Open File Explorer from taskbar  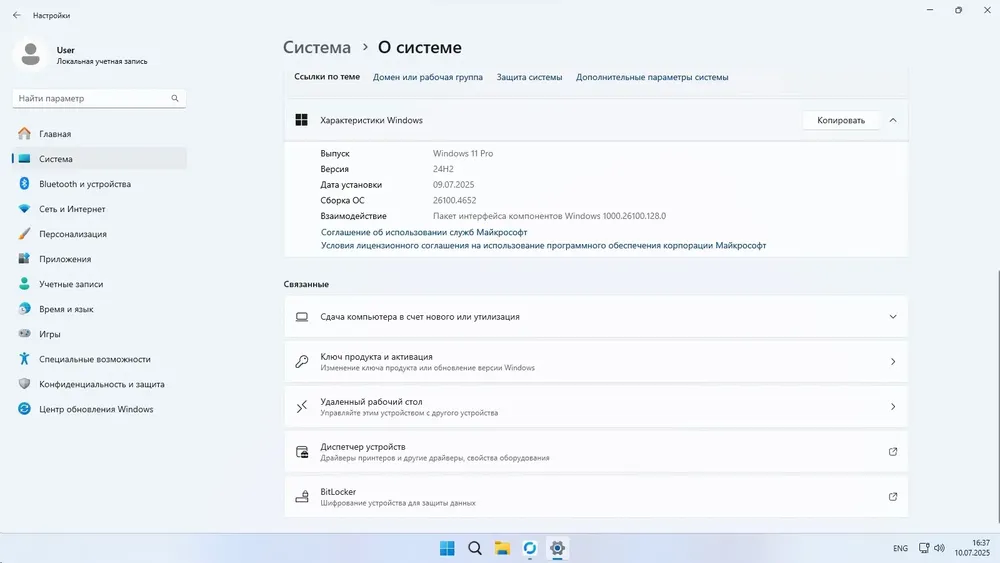[502, 548]
